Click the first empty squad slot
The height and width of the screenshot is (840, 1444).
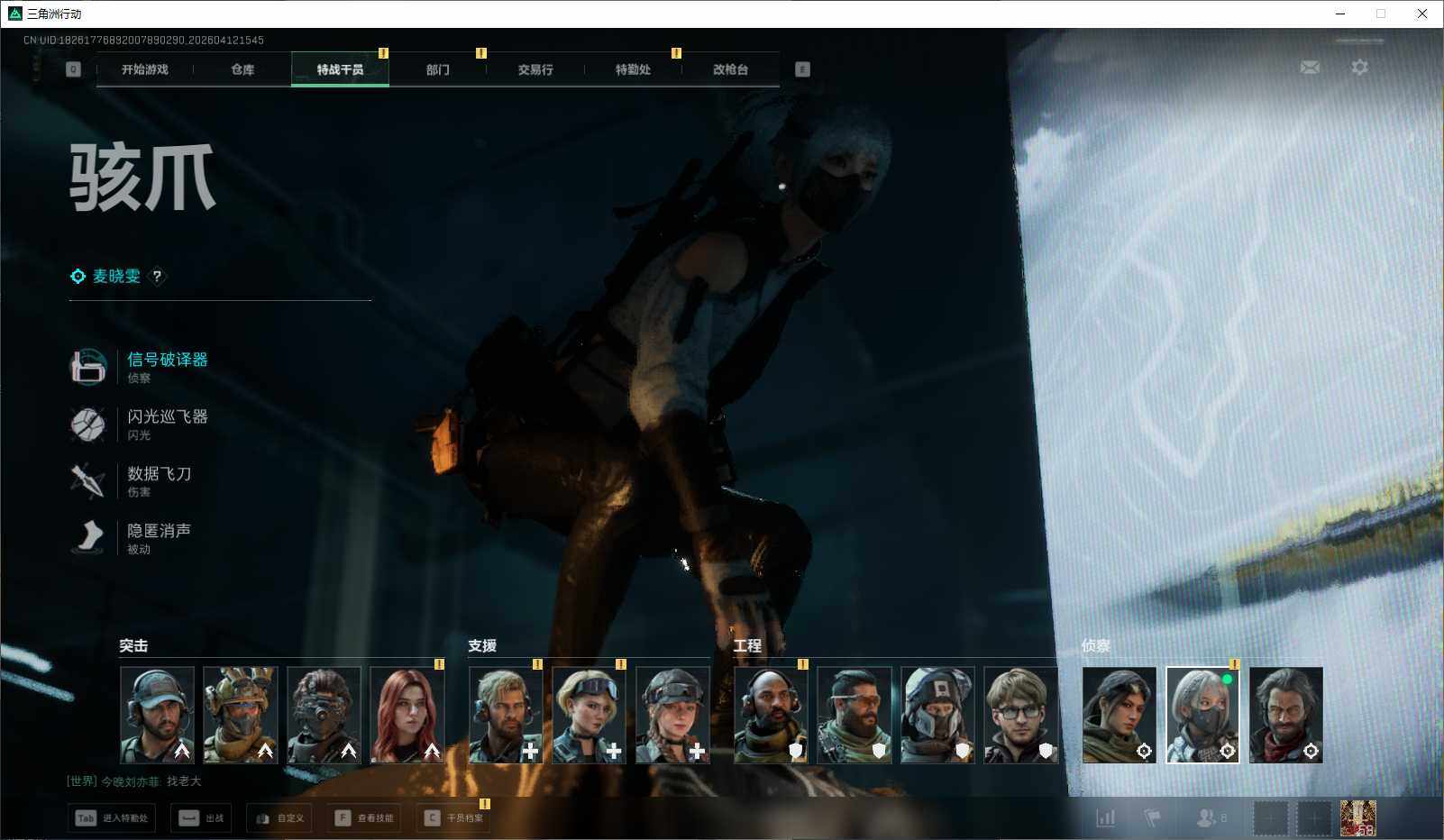[x=1270, y=818]
